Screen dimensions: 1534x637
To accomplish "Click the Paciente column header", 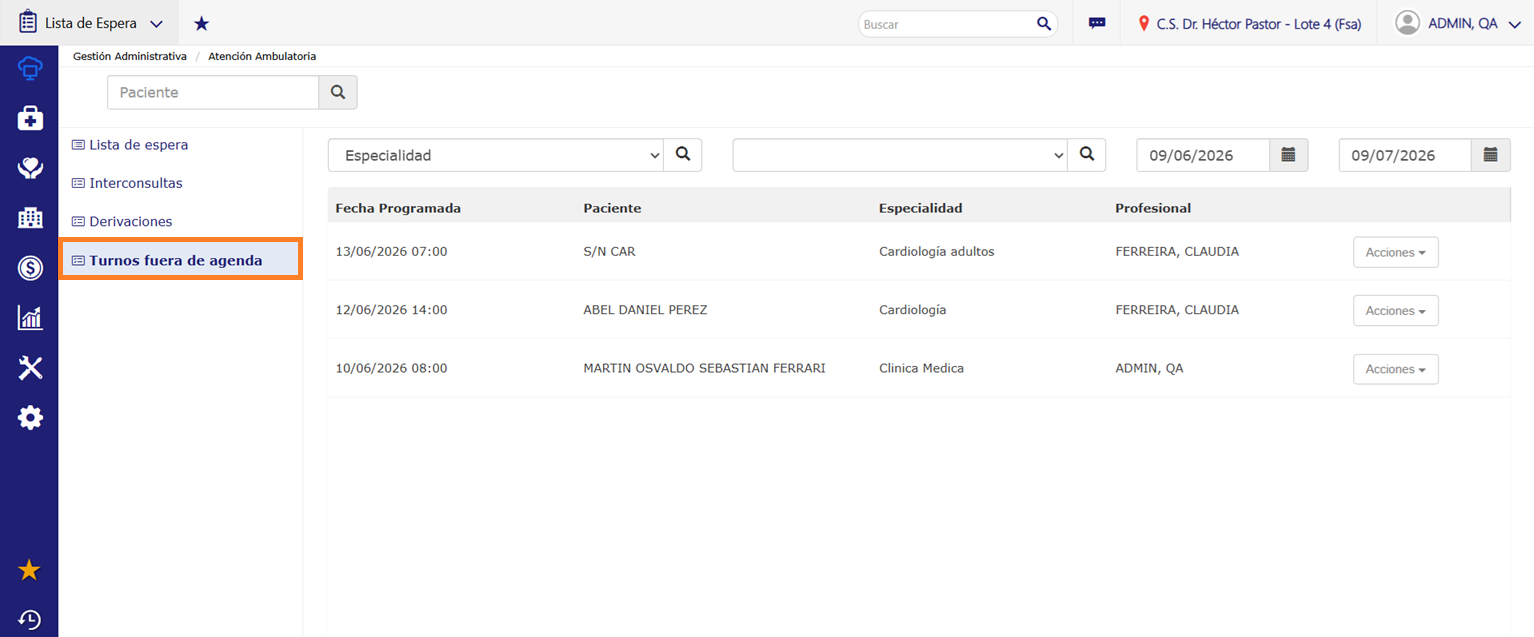I will coord(612,208).
